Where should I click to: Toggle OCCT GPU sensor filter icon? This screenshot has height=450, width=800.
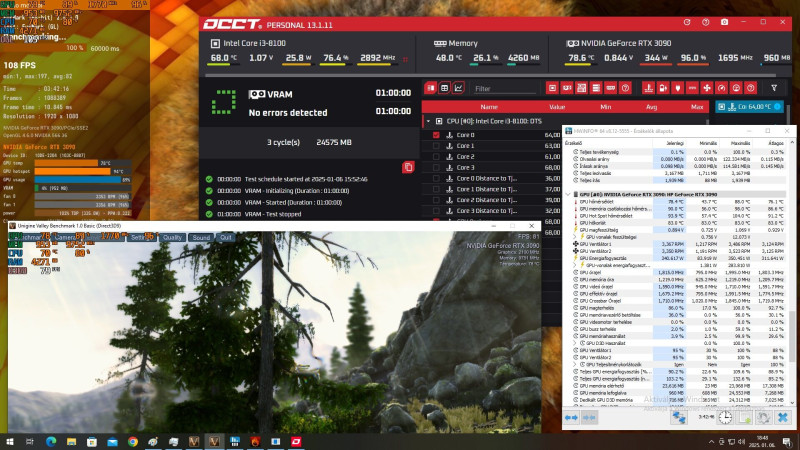coord(567,88)
